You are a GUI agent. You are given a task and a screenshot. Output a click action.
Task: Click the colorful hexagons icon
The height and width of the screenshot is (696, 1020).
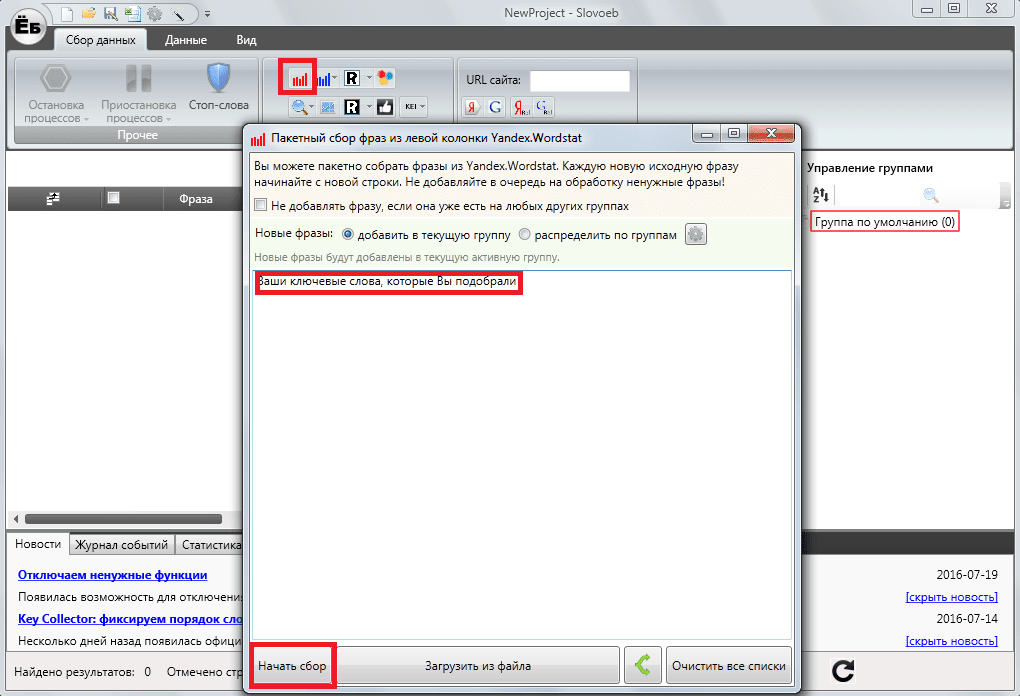click(385, 78)
